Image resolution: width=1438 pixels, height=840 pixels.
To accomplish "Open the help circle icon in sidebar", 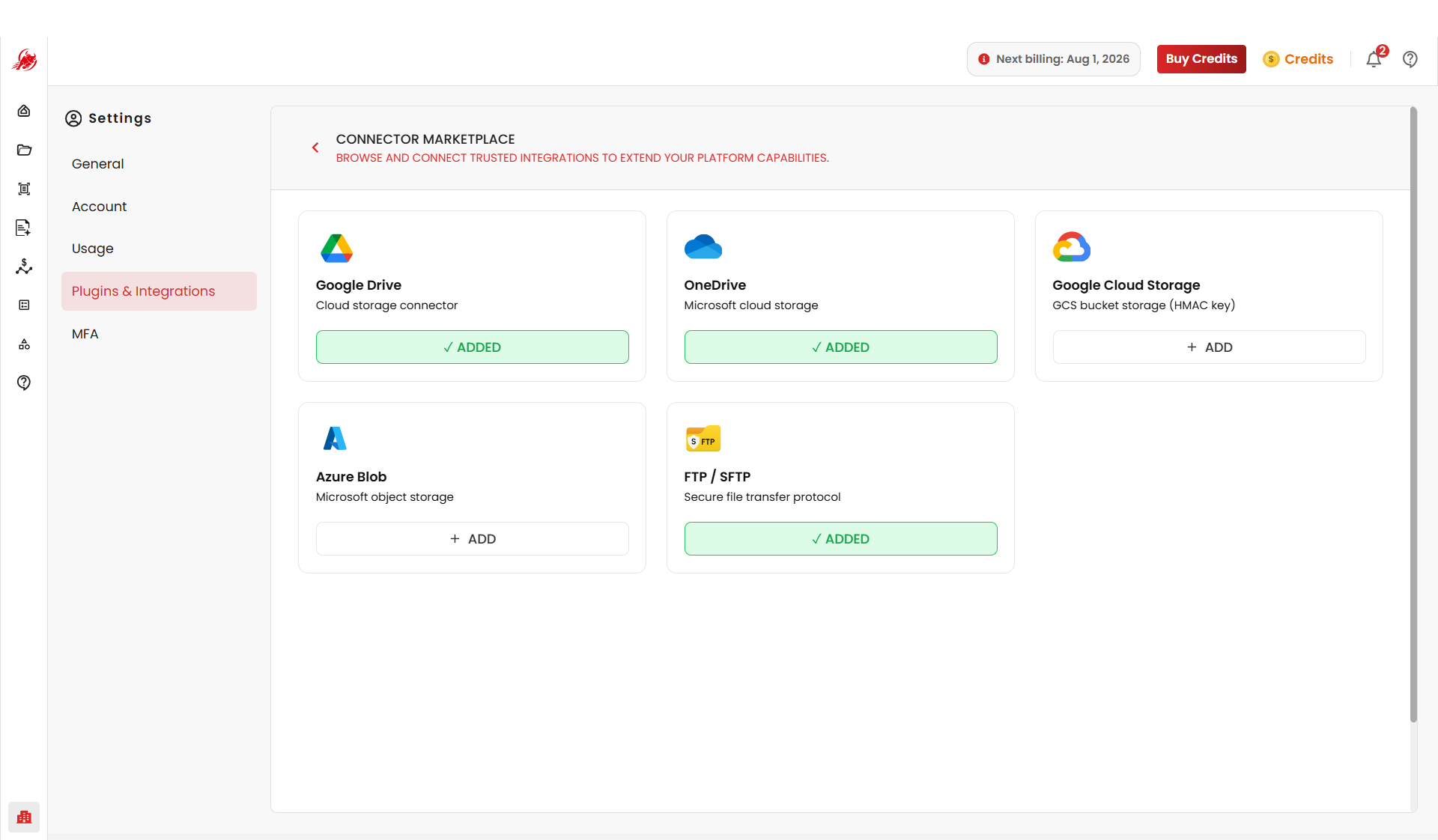I will coord(24,383).
